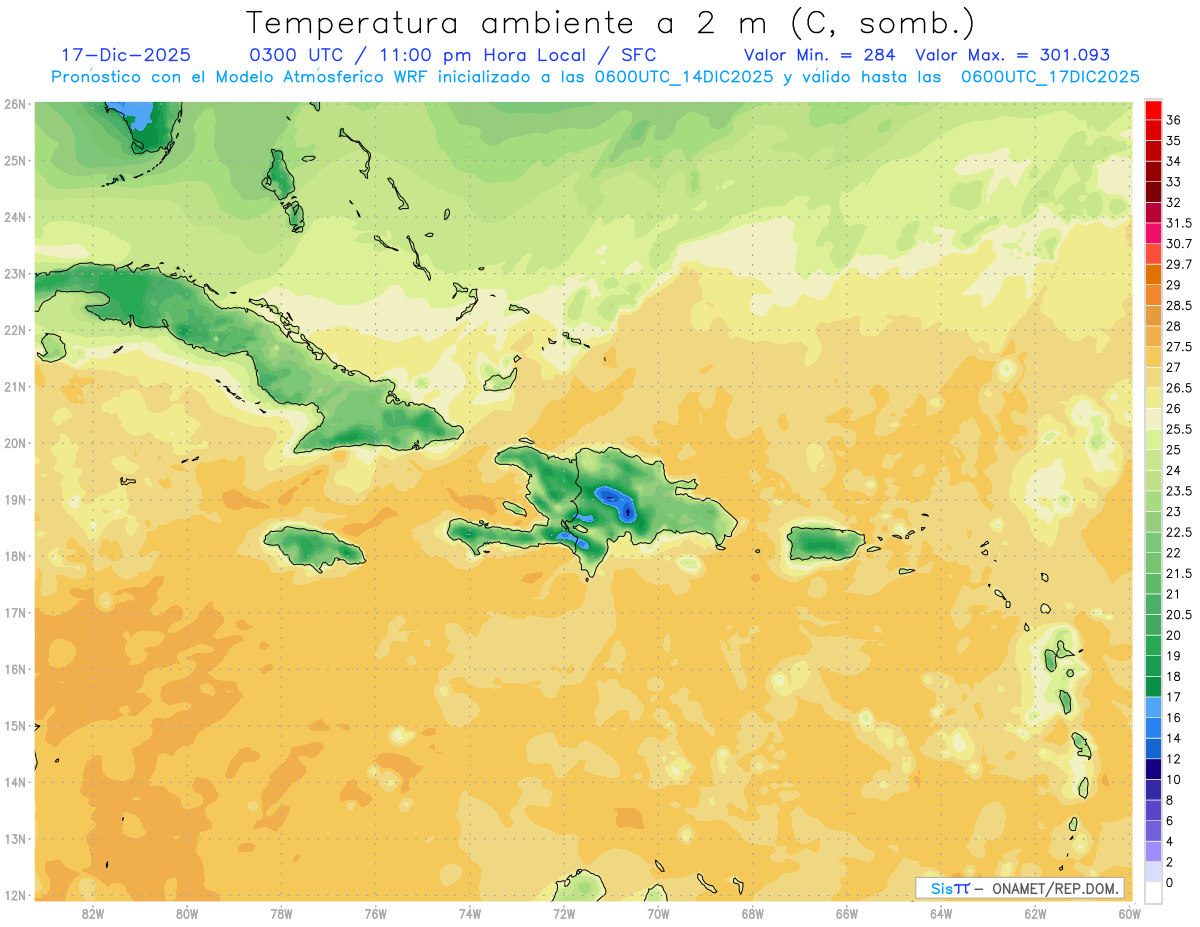Click the legend value 21.5

tap(1178, 573)
